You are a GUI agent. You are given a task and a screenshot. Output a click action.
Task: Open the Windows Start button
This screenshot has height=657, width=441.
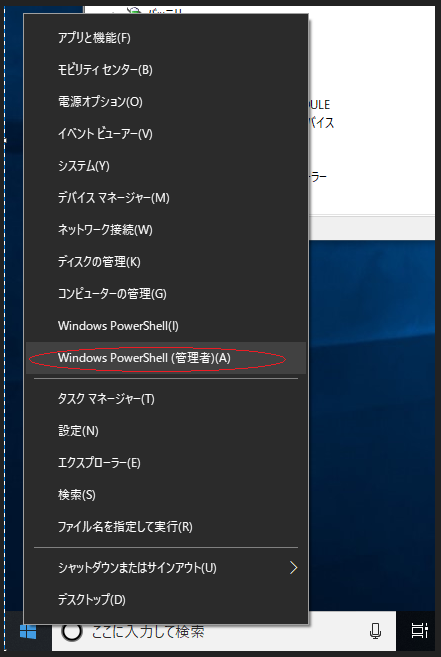28,631
